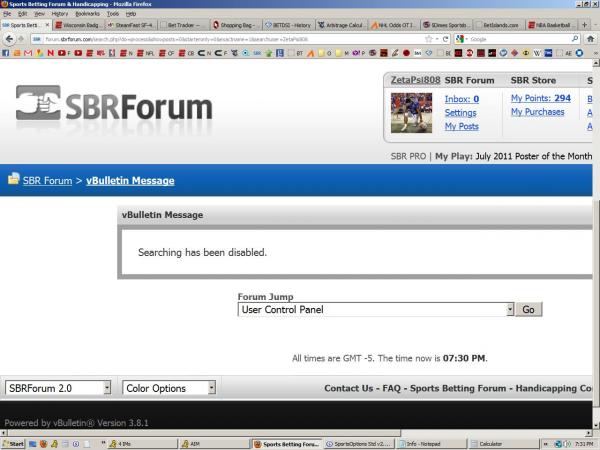Click the Google search magnifier icon
The image size is (600, 450).
pos(575,39)
